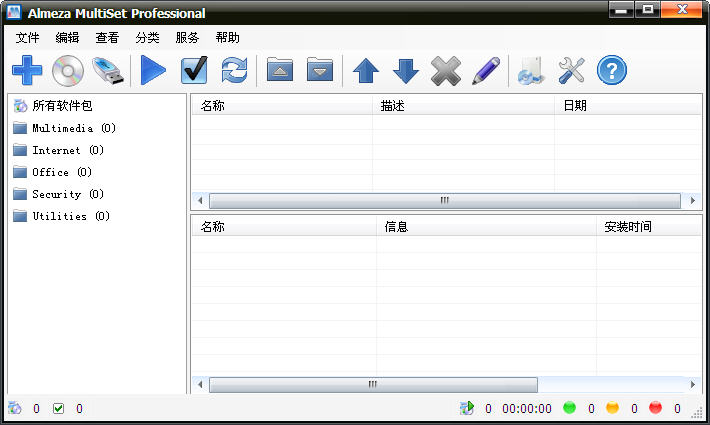Start installation with the blue play icon
This screenshot has width=710, height=425.
pos(154,70)
